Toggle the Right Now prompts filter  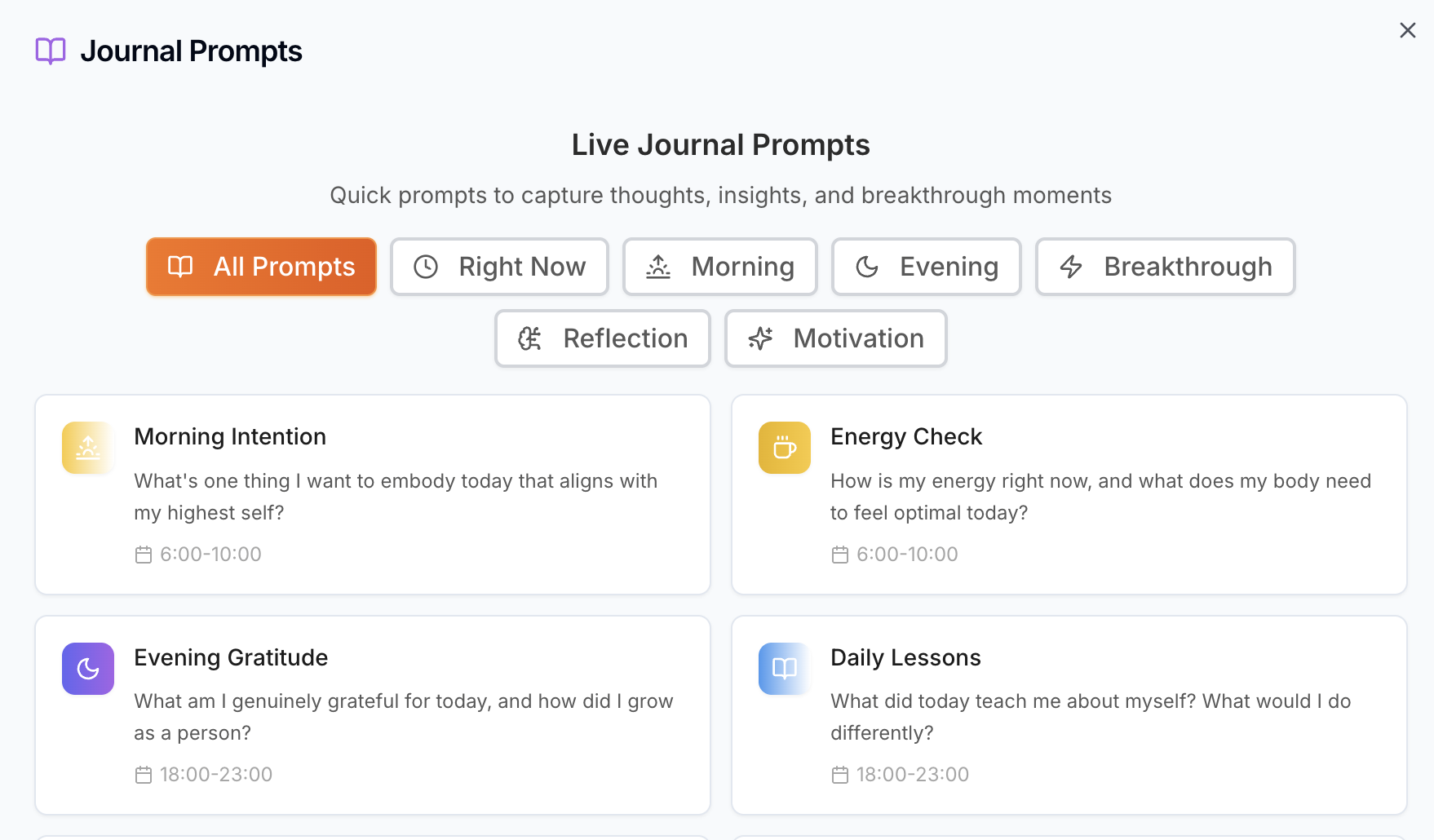click(x=499, y=266)
